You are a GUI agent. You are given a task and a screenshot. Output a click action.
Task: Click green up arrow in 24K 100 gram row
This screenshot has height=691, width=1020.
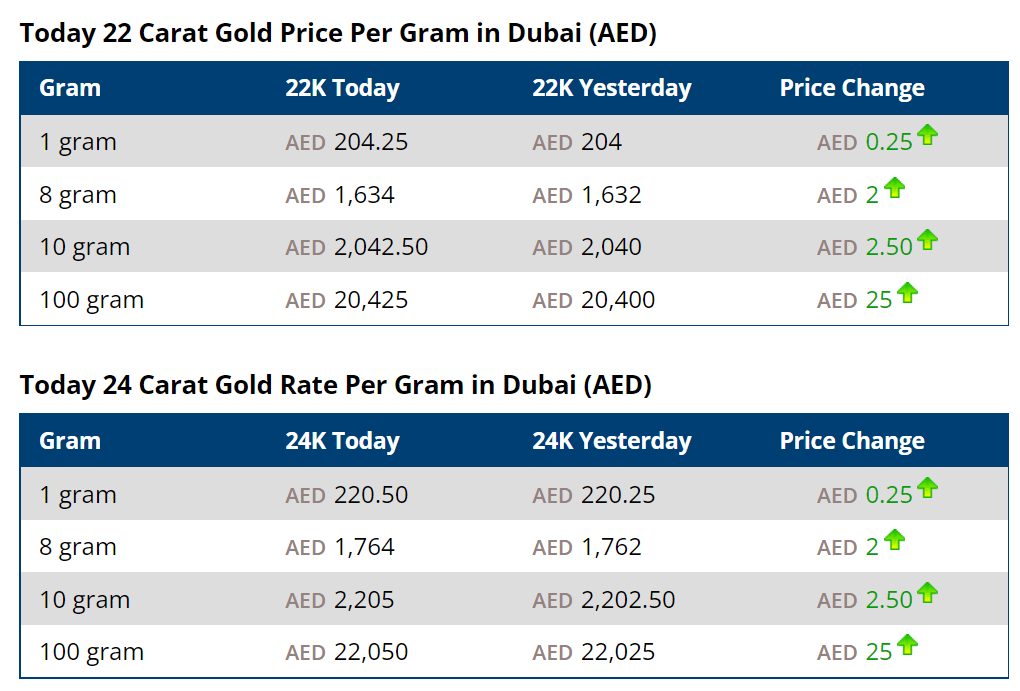click(x=907, y=645)
